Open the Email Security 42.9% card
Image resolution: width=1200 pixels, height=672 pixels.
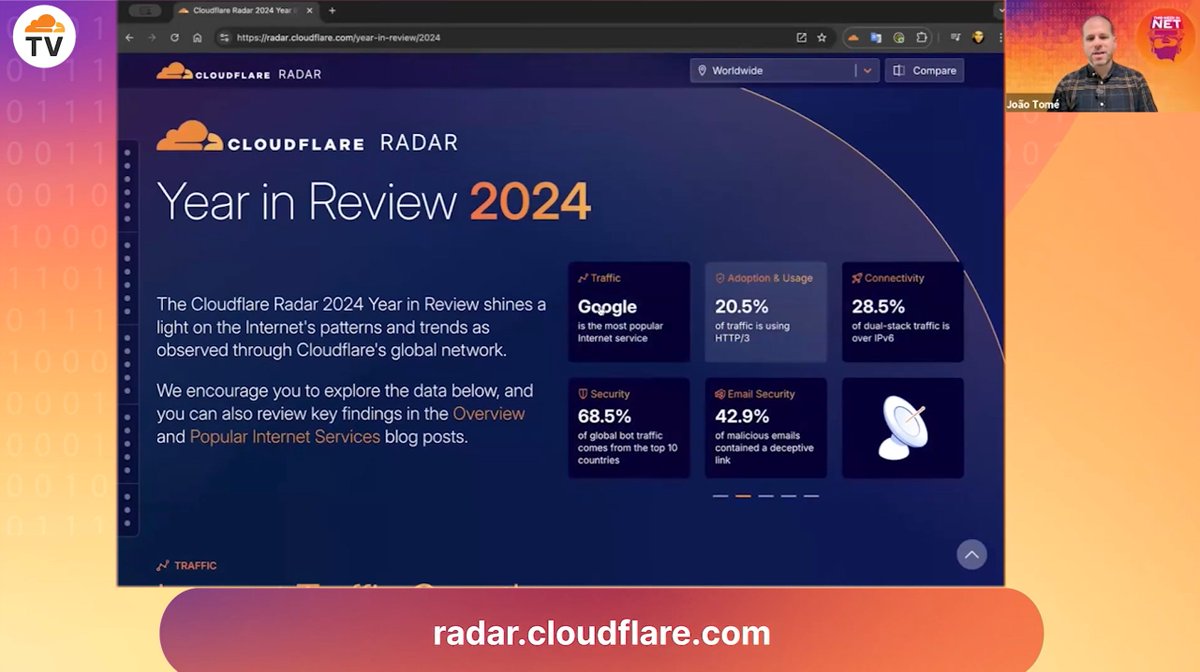click(x=766, y=428)
